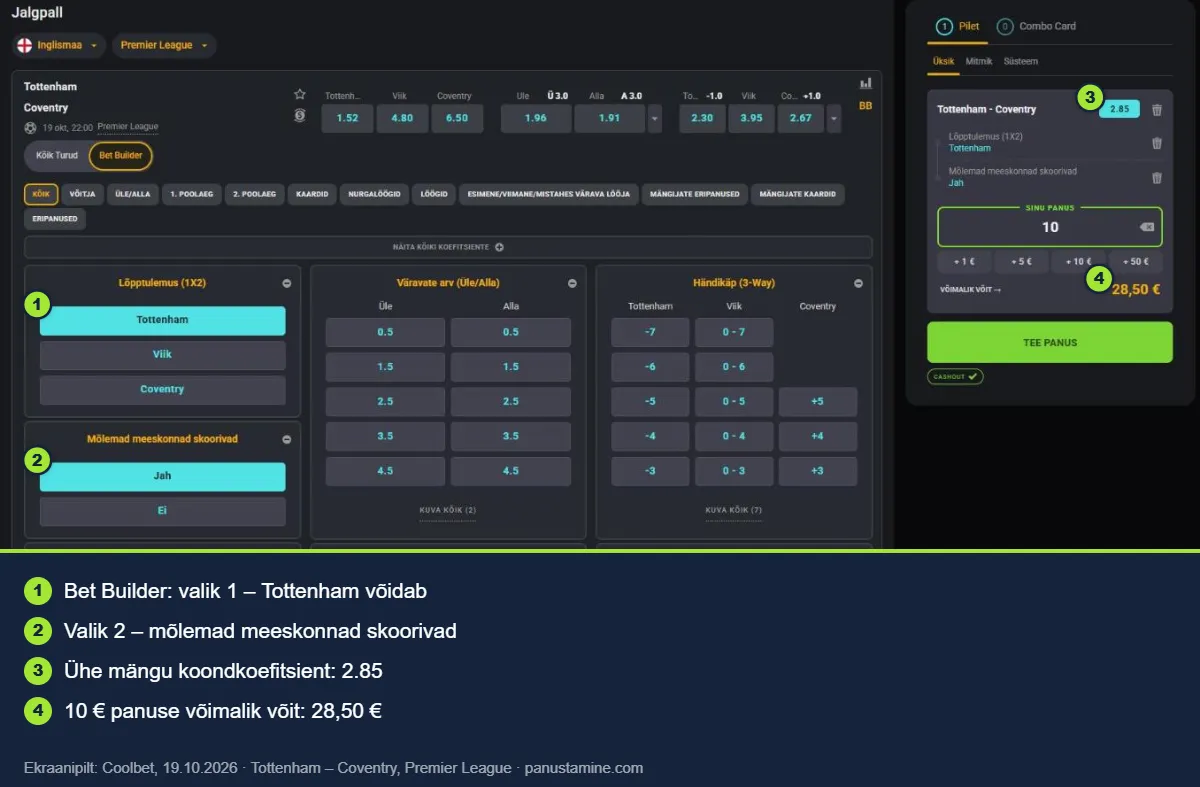Open match statistics bar chart icon
The width and height of the screenshot is (1200, 787).
[865, 83]
